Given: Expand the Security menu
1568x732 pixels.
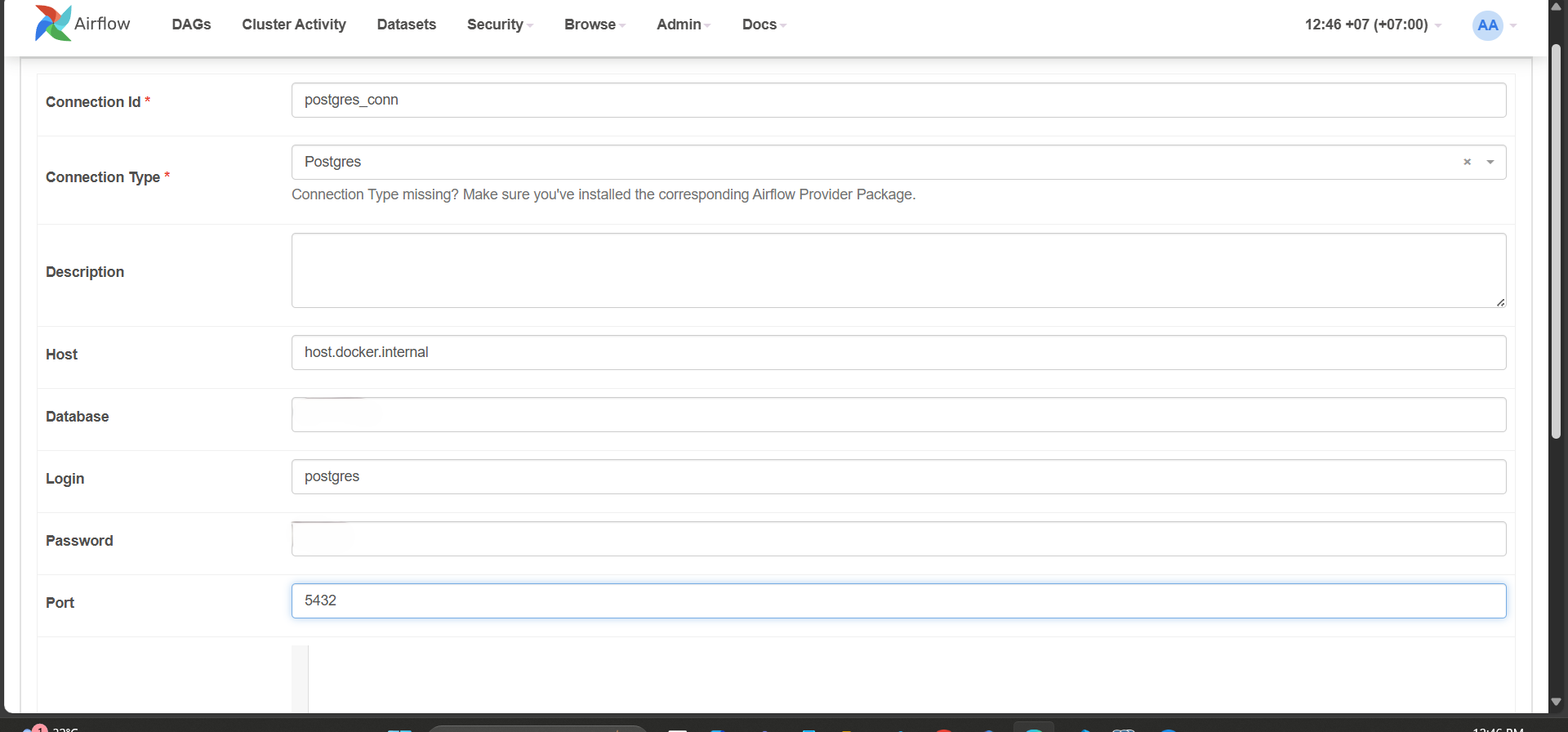Looking at the screenshot, I should pos(500,25).
